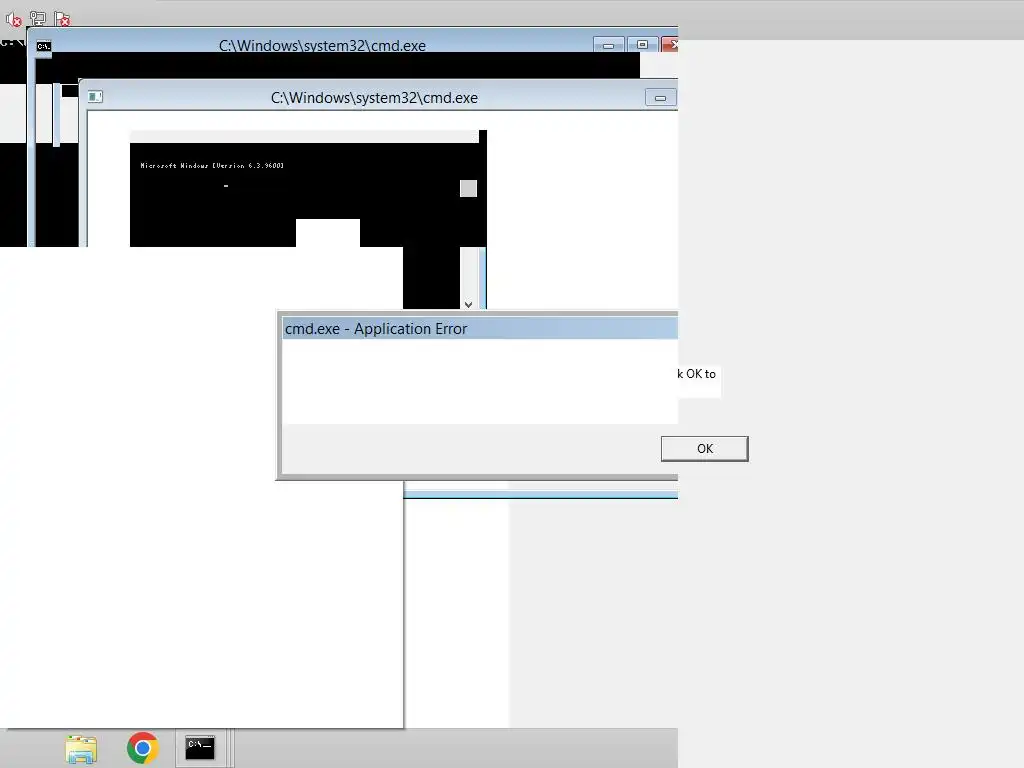Click the 'k OK to' message text

(x=696, y=374)
